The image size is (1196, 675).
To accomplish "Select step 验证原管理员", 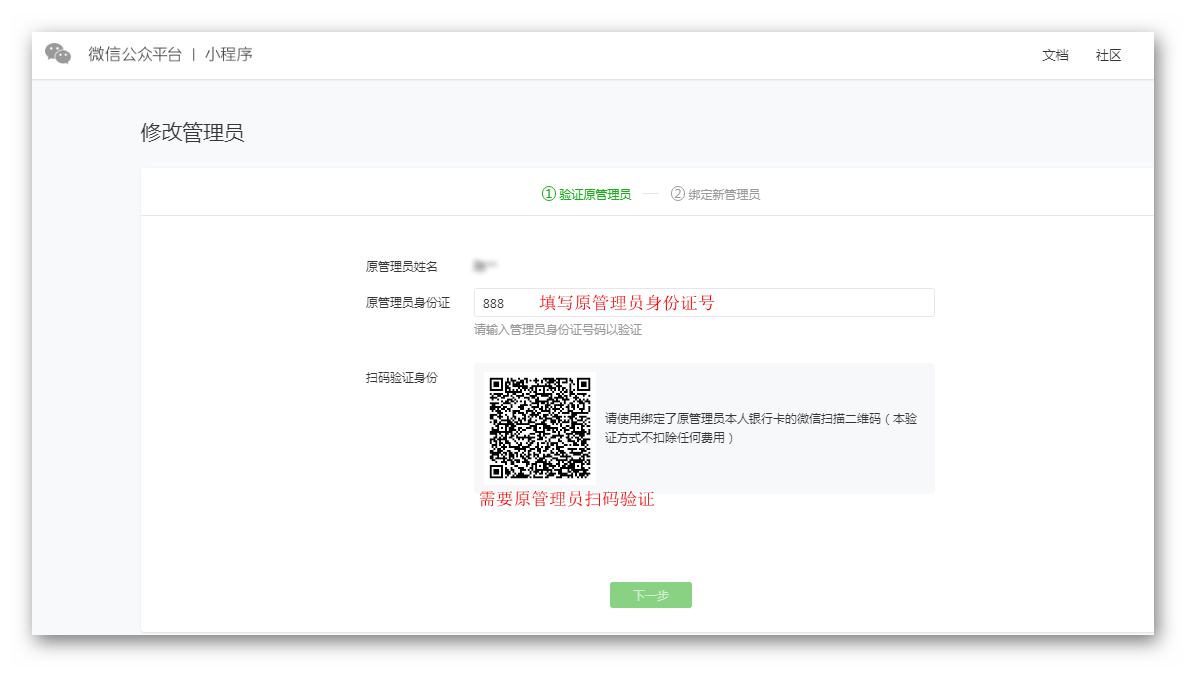I will coord(586,194).
